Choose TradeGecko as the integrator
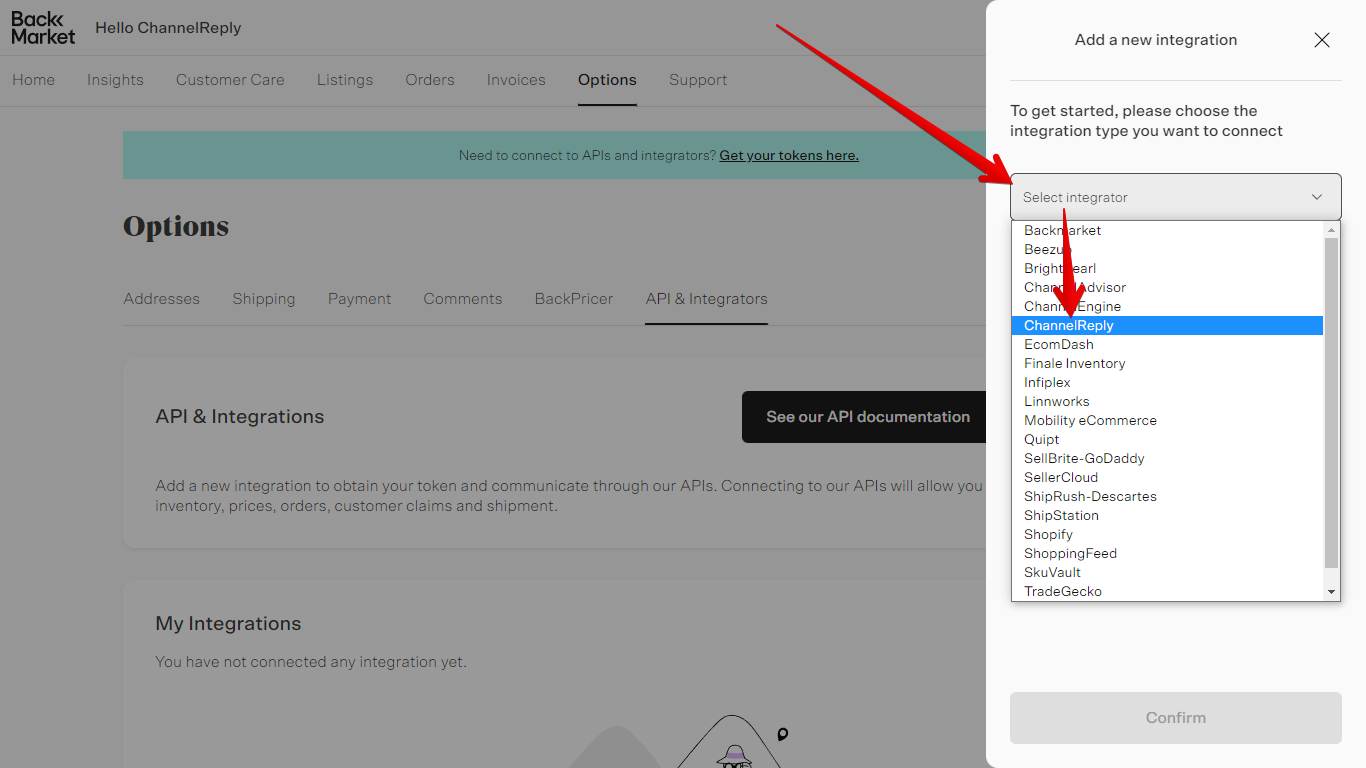The height and width of the screenshot is (768, 1366). (x=1167, y=591)
